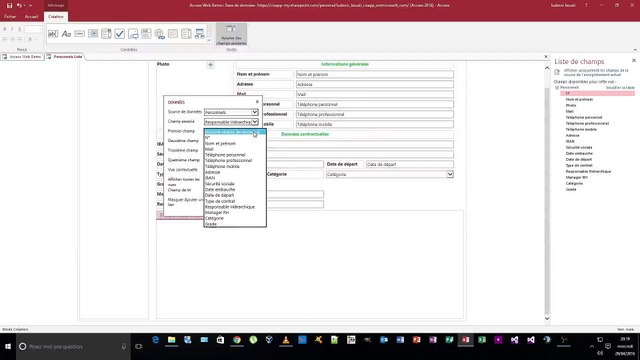
Task: Choose 'Sécurité sociale' in dropdown list
Action: pos(235,184)
